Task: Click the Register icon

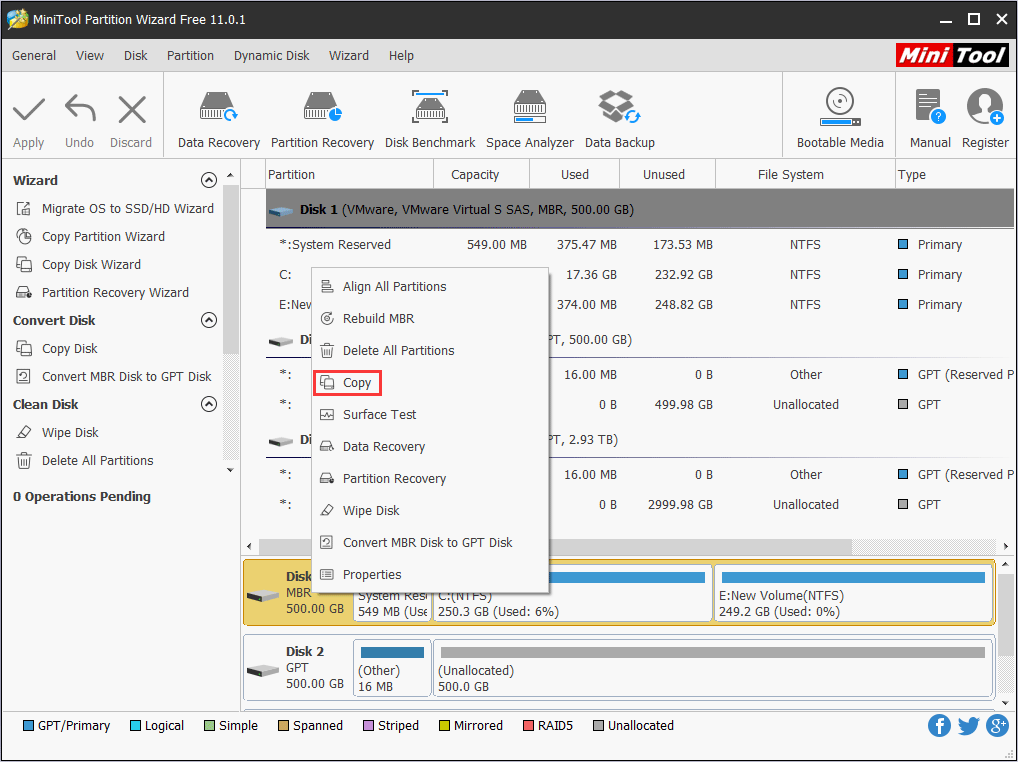Action: tap(985, 114)
